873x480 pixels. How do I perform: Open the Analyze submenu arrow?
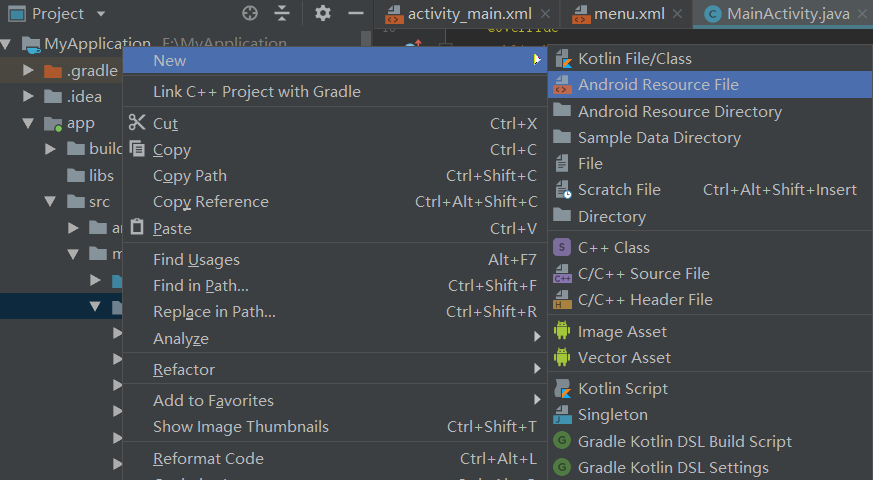pos(537,336)
